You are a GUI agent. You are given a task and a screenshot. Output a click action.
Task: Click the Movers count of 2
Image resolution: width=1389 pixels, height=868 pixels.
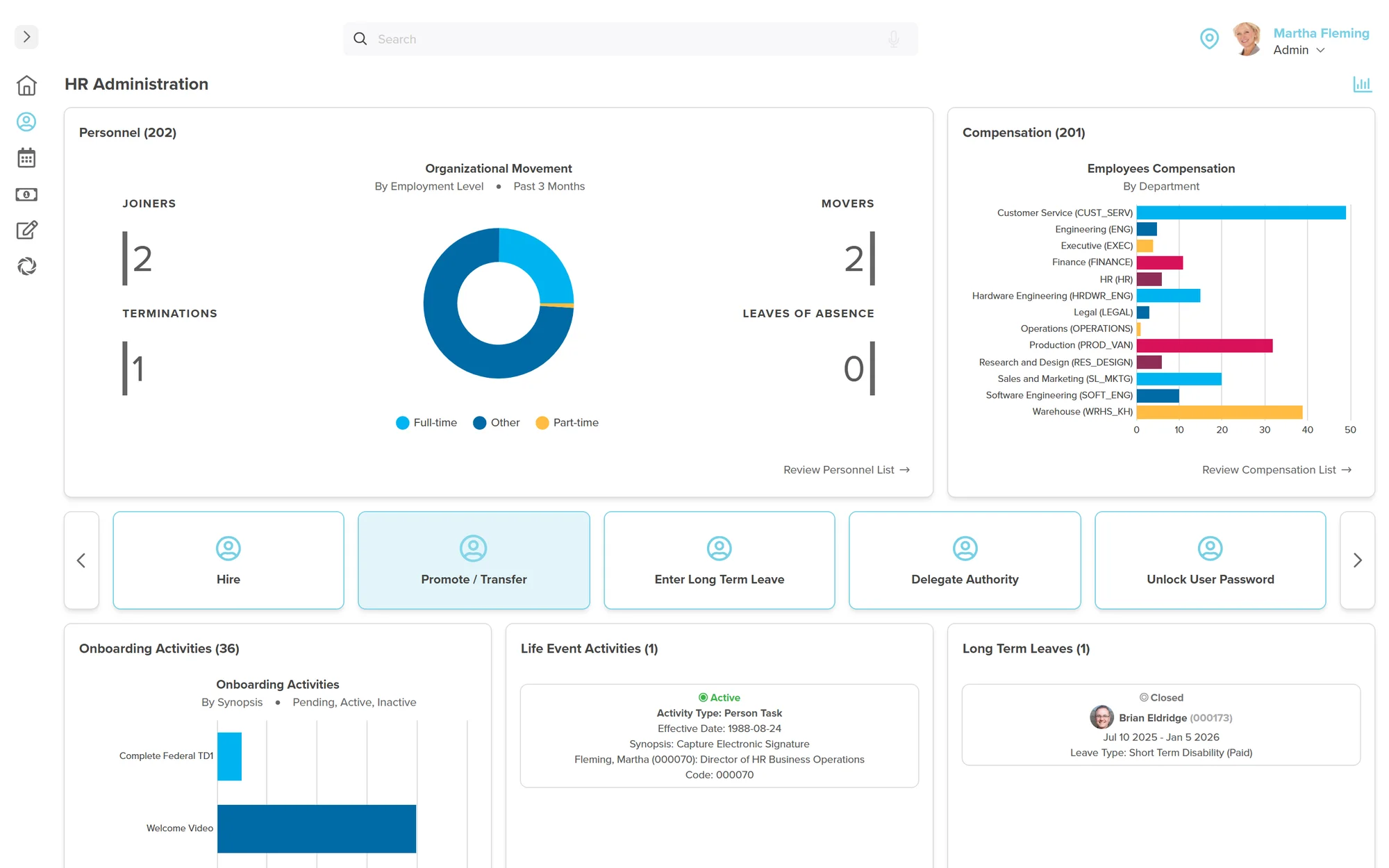[854, 259]
